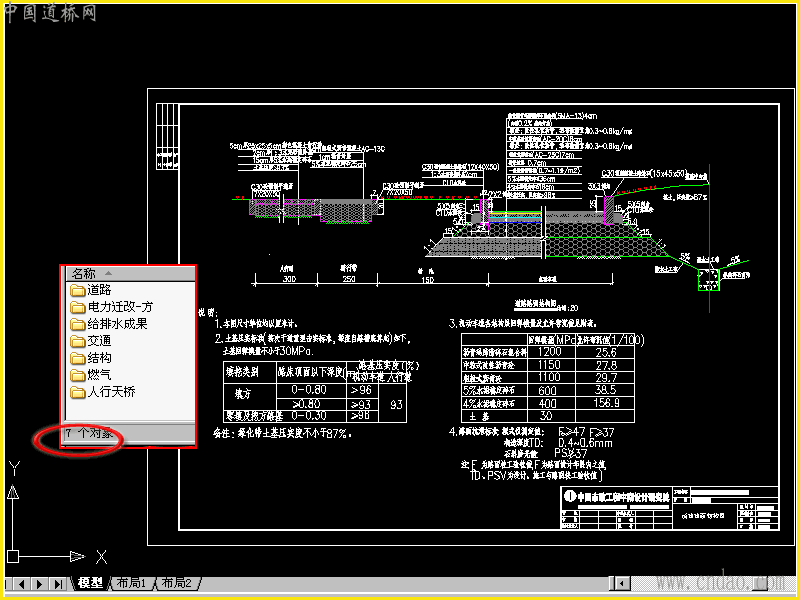
Task: Select the 燃气 folder entry
Action: pyautogui.click(x=91, y=376)
